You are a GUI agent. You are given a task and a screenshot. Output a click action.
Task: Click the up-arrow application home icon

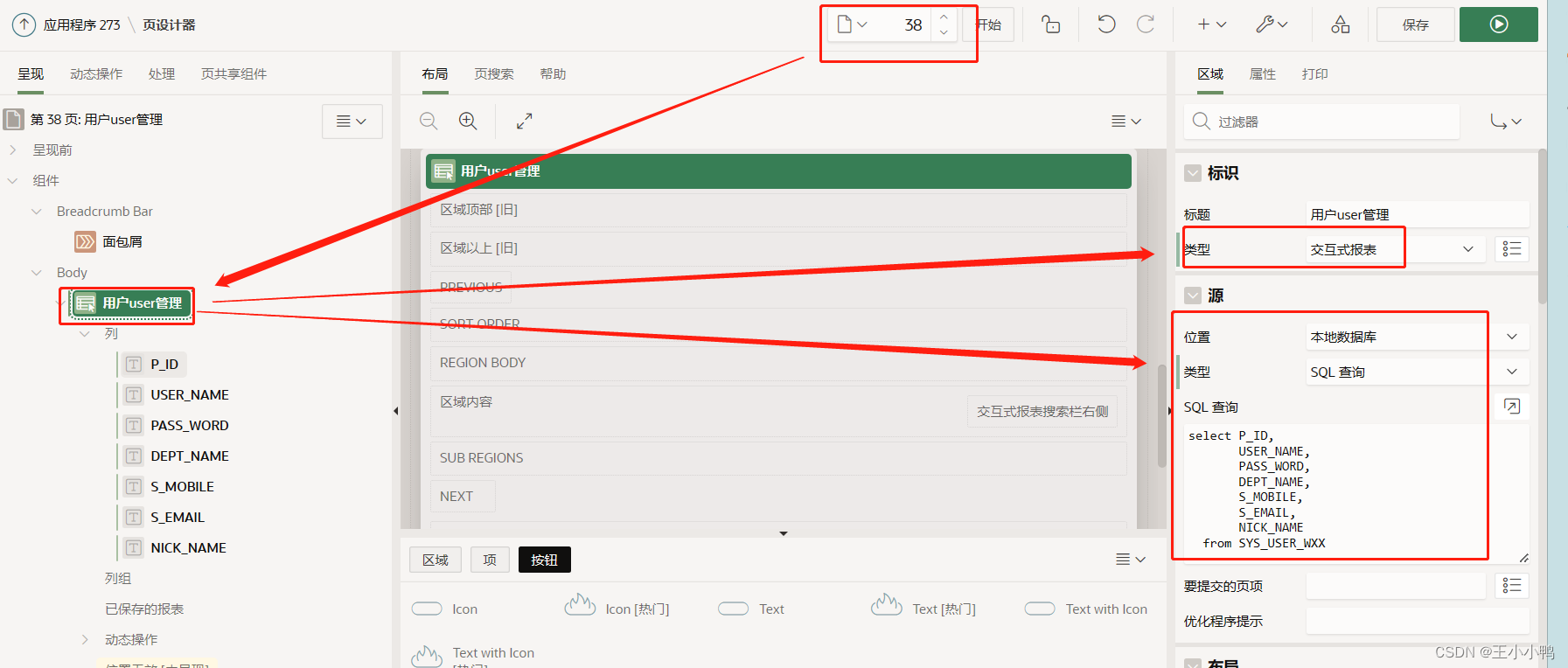point(24,24)
